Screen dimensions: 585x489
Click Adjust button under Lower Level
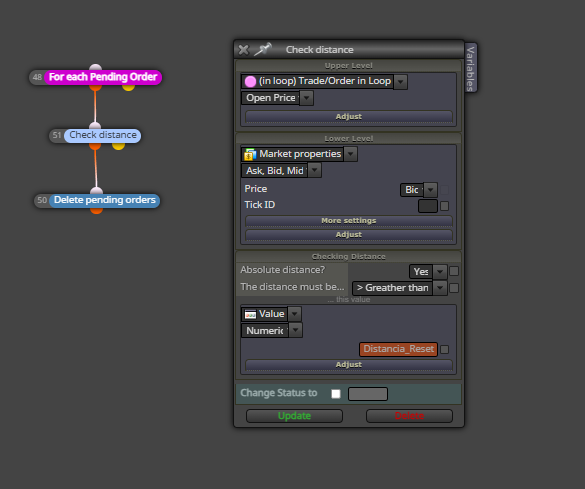click(x=348, y=235)
